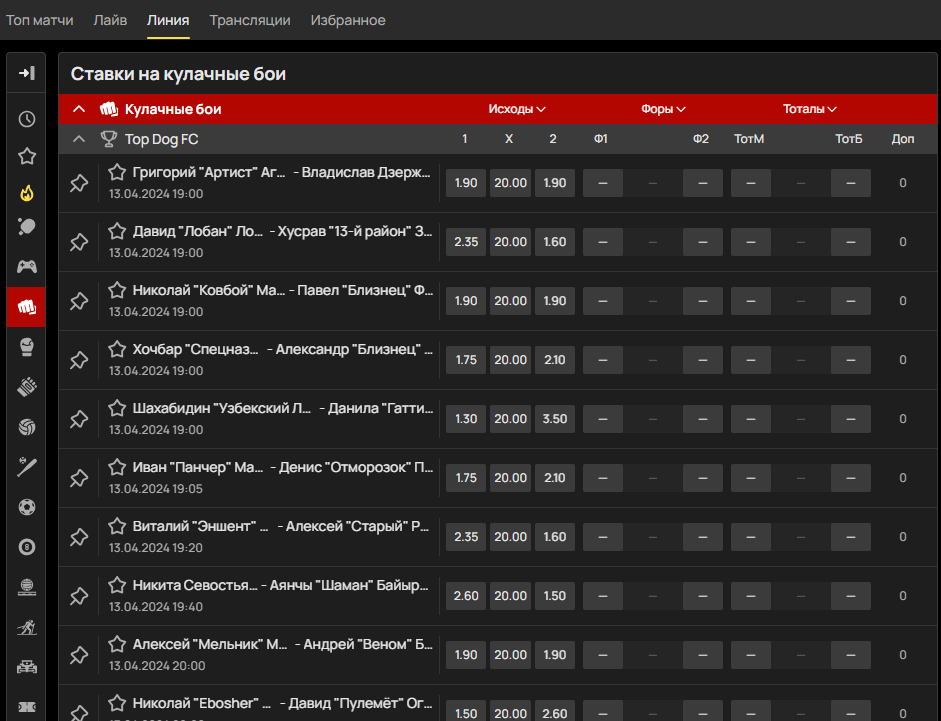Select the billiards 8-ball icon
The height and width of the screenshot is (721, 941).
click(x=26, y=547)
